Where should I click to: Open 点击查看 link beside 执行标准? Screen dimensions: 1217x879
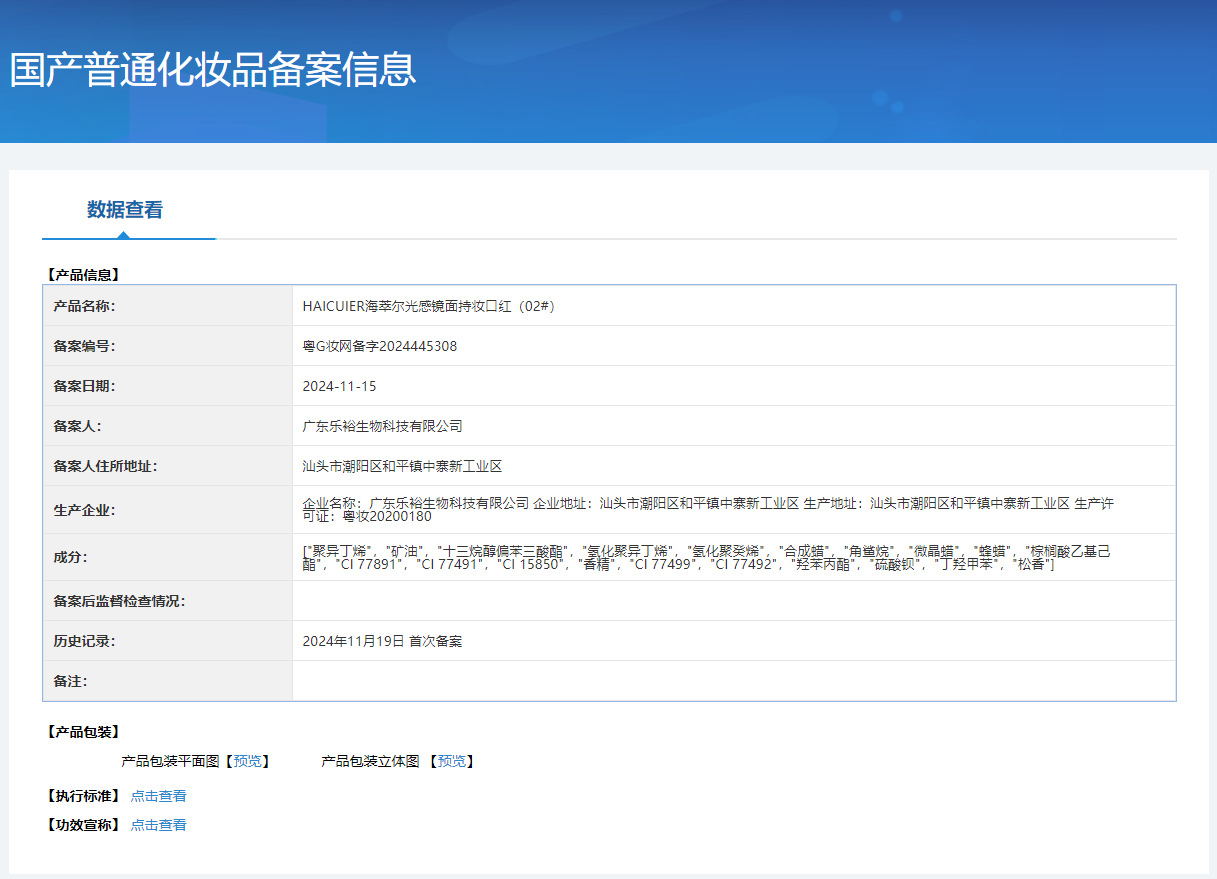[158, 796]
